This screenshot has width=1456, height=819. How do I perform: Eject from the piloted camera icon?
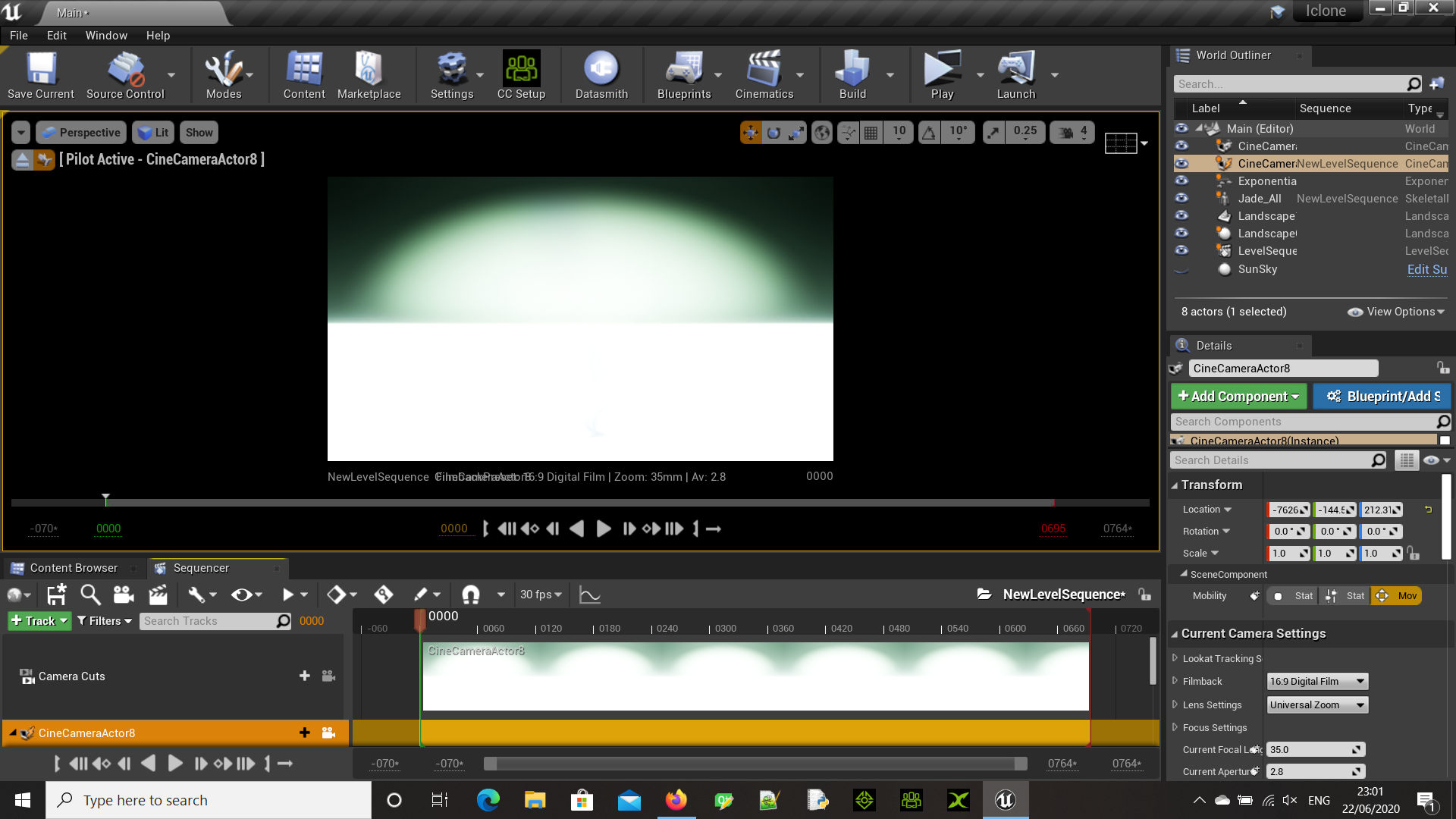(x=23, y=160)
